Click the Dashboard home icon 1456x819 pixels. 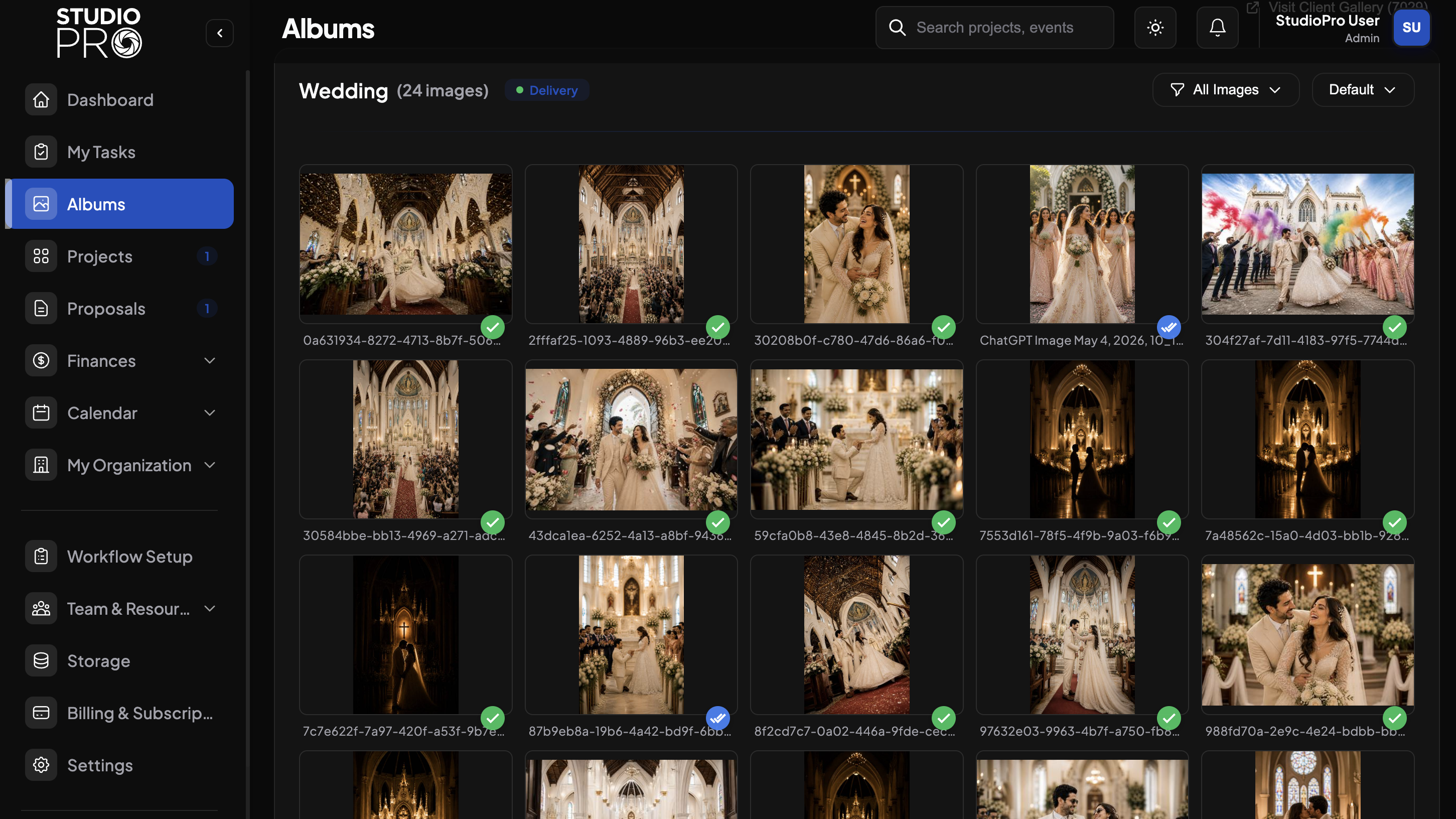tap(41, 99)
